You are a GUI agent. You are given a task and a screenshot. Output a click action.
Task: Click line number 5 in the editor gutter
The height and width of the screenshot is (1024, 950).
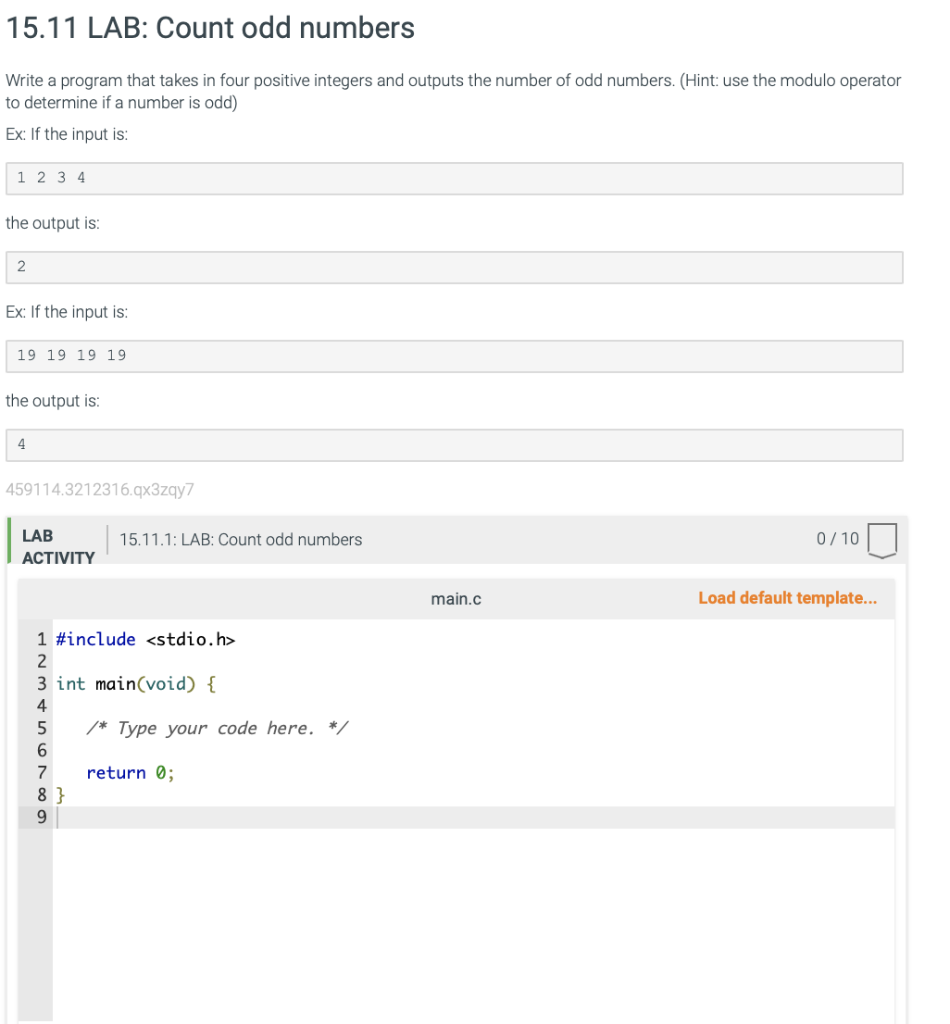click(41, 728)
